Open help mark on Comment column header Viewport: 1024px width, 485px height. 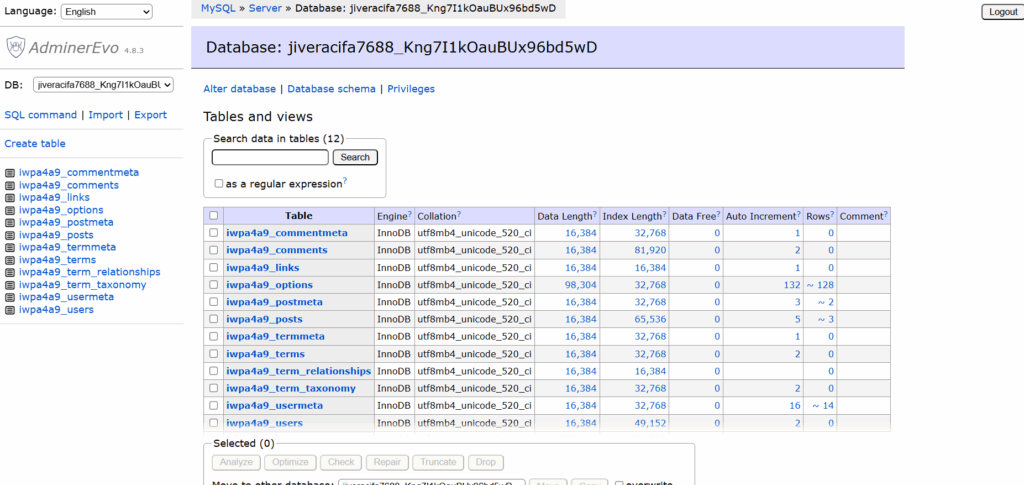pyautogui.click(x=887, y=215)
